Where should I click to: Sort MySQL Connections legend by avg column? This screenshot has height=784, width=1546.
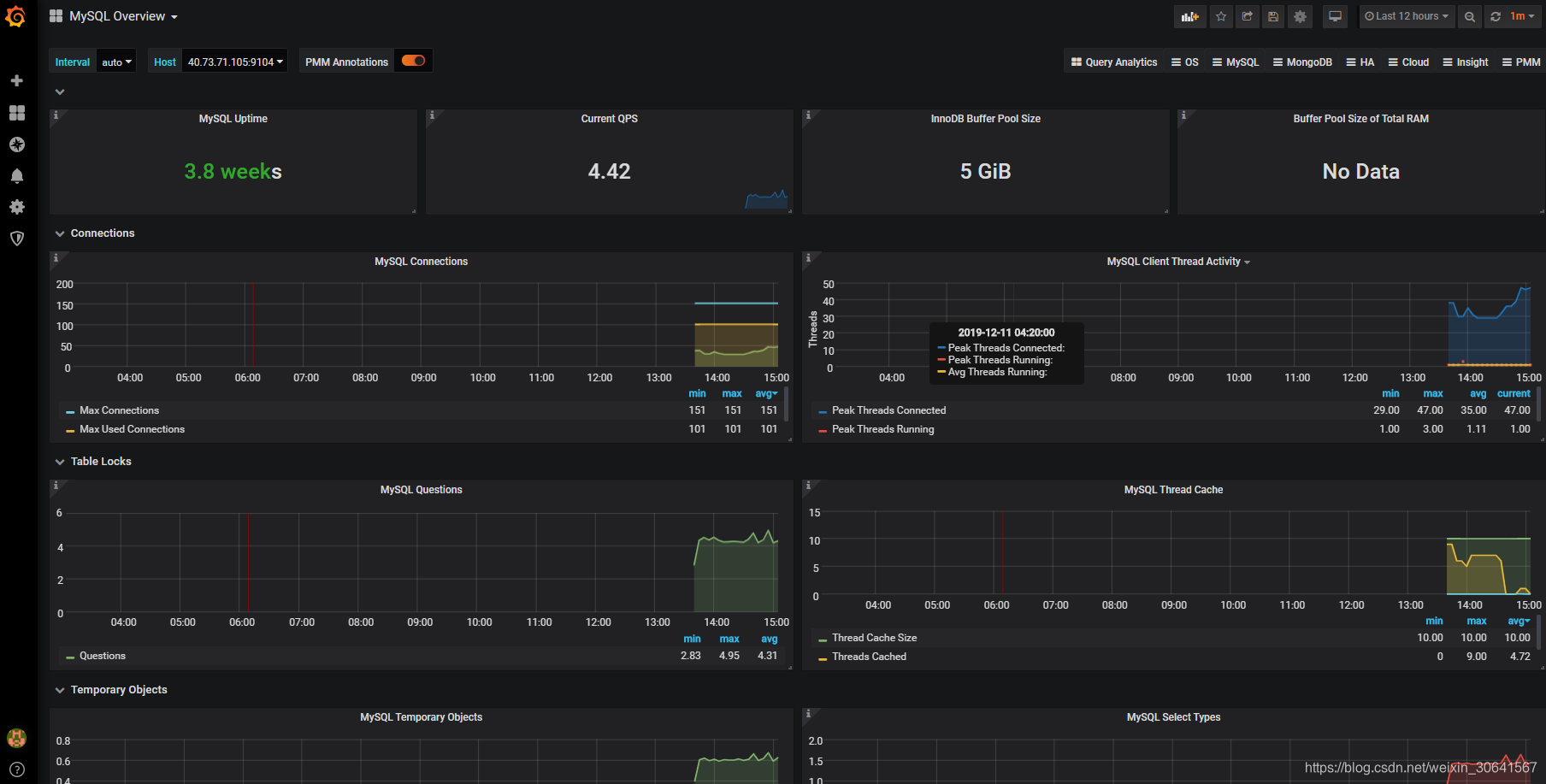coord(766,393)
